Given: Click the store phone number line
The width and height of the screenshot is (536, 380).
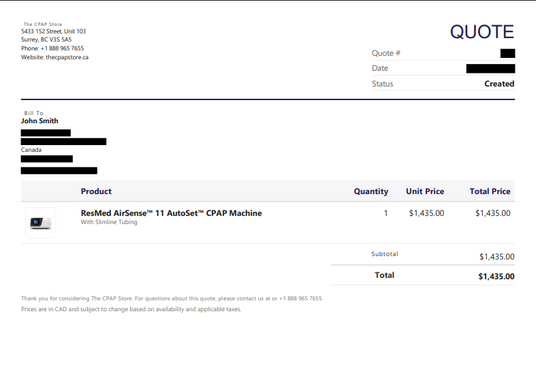Looking at the screenshot, I should 52,48.
